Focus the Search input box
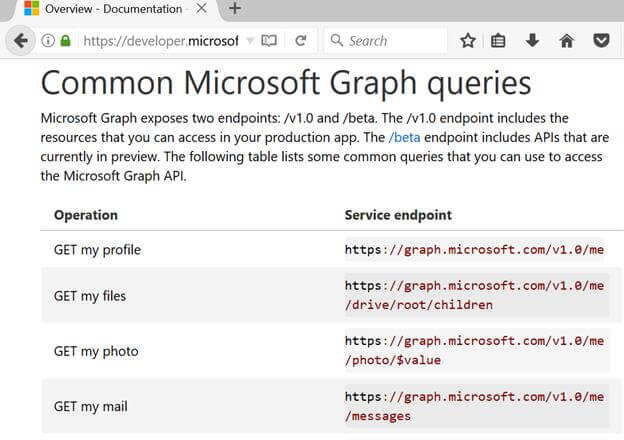Image resolution: width=624 pixels, height=440 pixels. (x=386, y=41)
